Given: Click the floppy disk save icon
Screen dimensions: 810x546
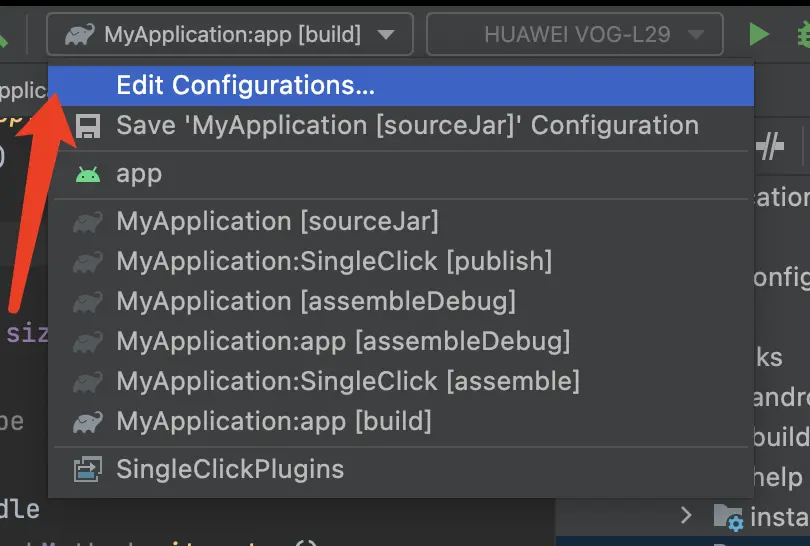Looking at the screenshot, I should point(88,126).
